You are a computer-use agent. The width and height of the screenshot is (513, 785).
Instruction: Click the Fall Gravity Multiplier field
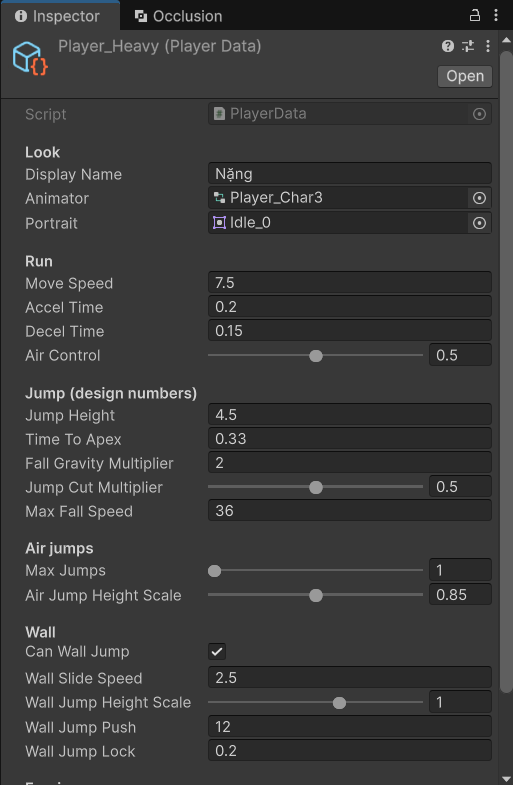tap(350, 463)
